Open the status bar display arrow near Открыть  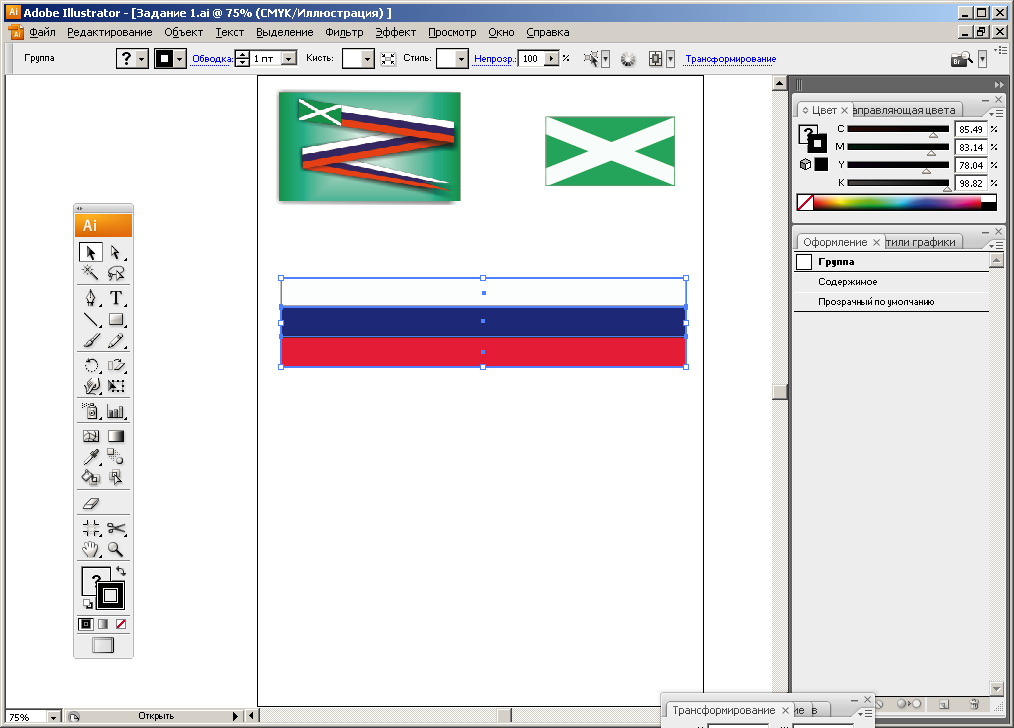[235, 716]
